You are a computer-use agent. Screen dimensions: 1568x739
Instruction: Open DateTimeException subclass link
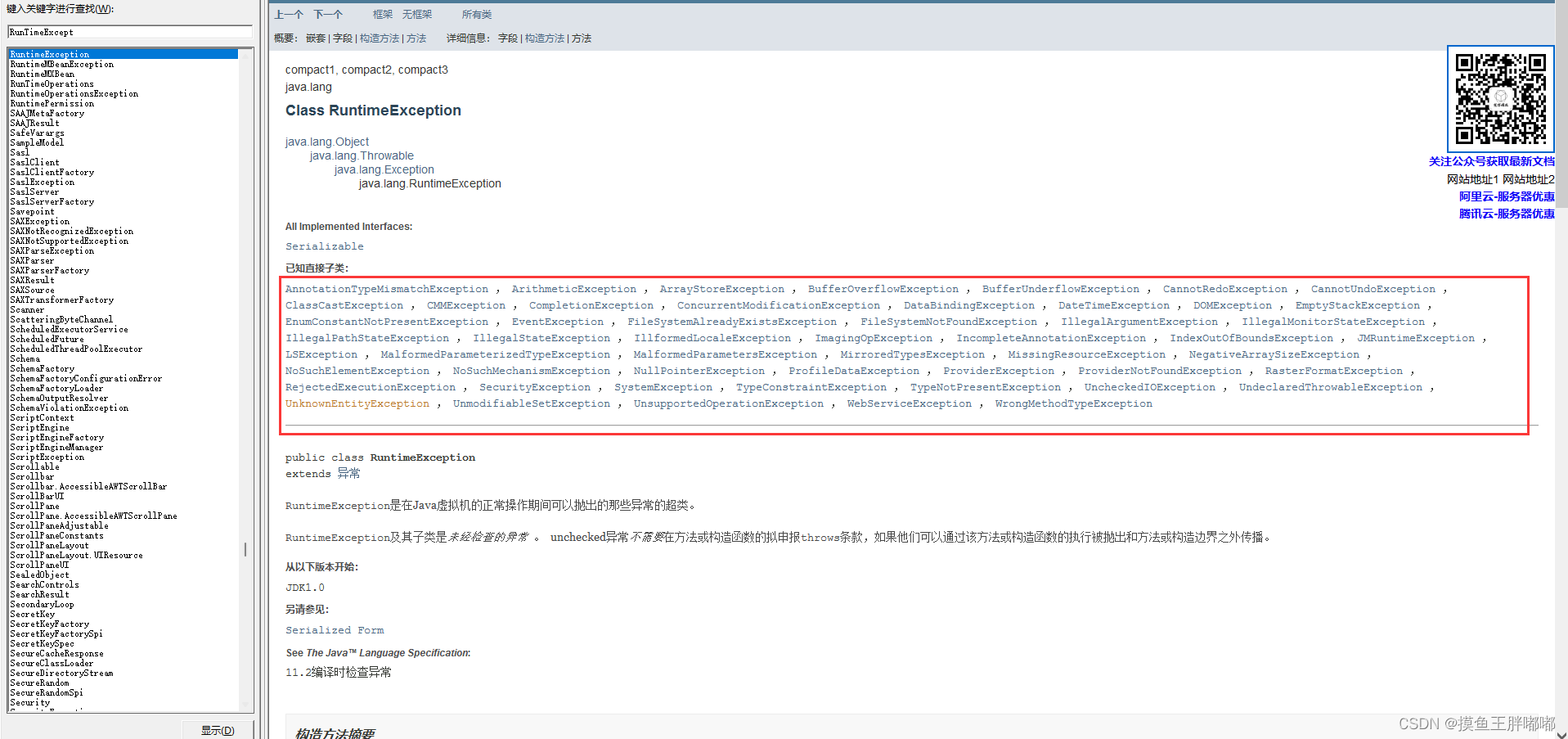[1114, 305]
